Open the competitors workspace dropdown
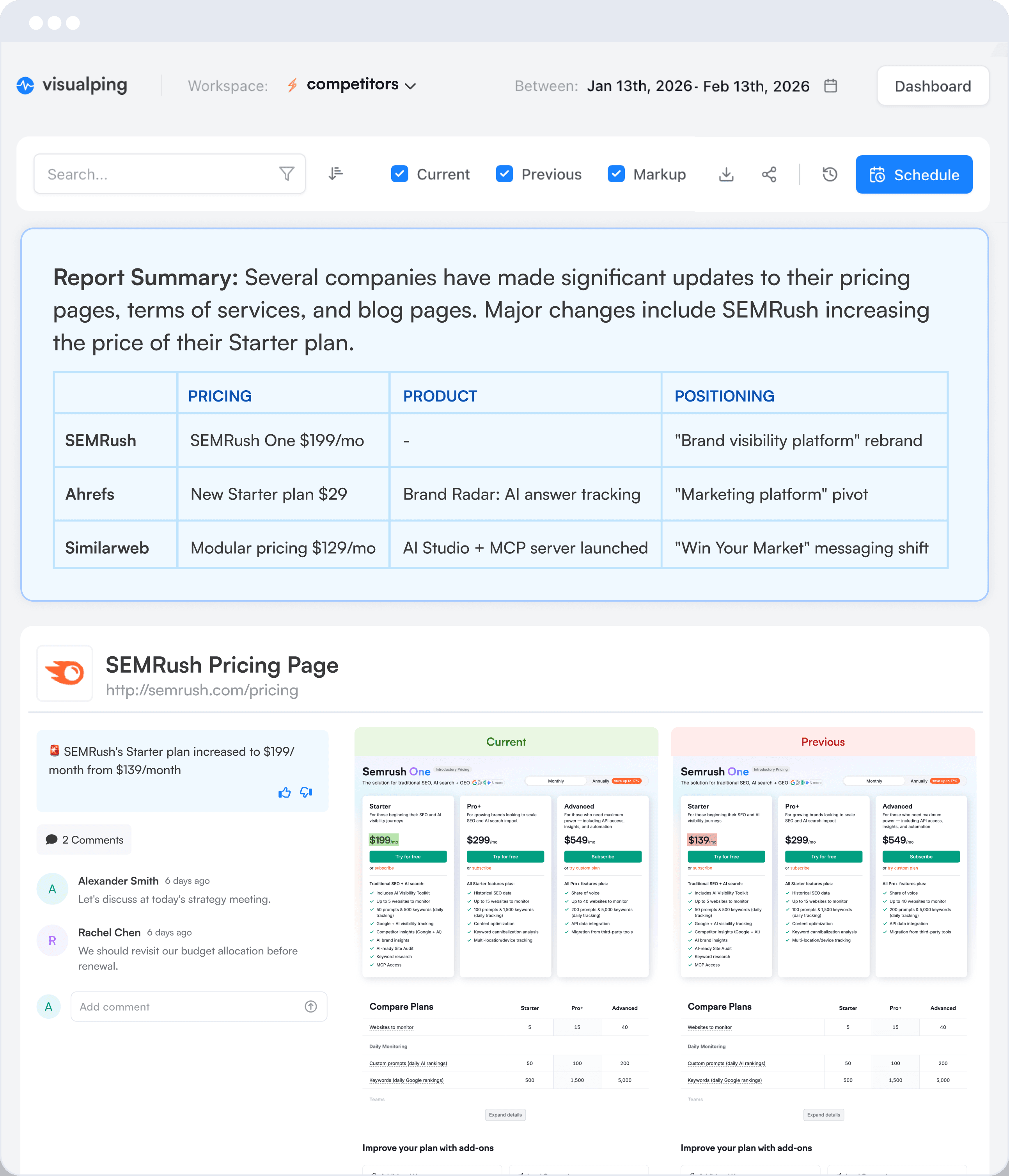This screenshot has height=1176, width=1009. click(x=361, y=85)
